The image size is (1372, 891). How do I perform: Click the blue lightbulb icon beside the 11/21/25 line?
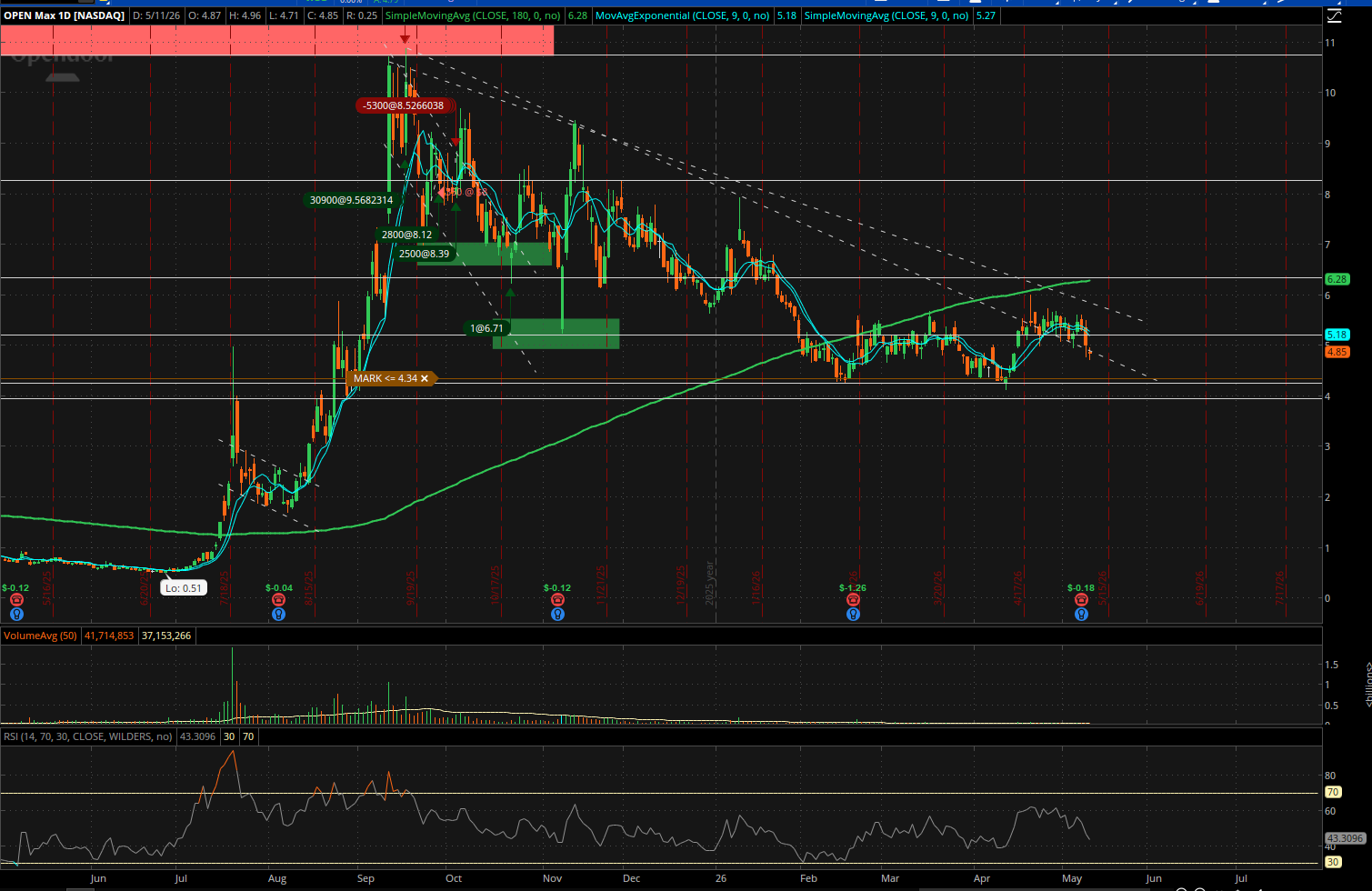click(557, 615)
